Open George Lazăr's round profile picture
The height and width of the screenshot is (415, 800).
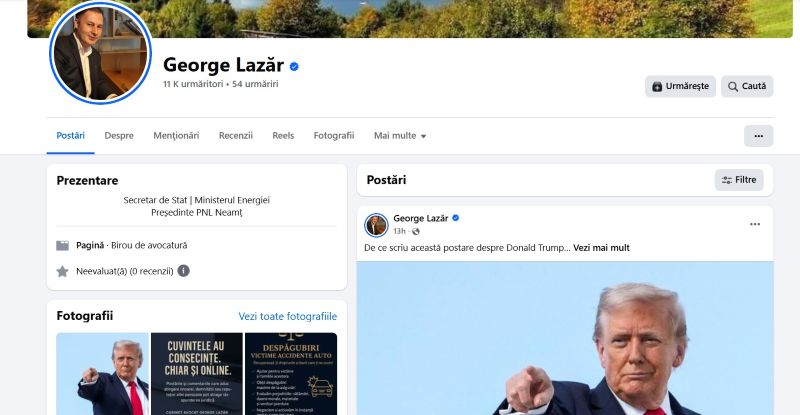[x=101, y=53]
